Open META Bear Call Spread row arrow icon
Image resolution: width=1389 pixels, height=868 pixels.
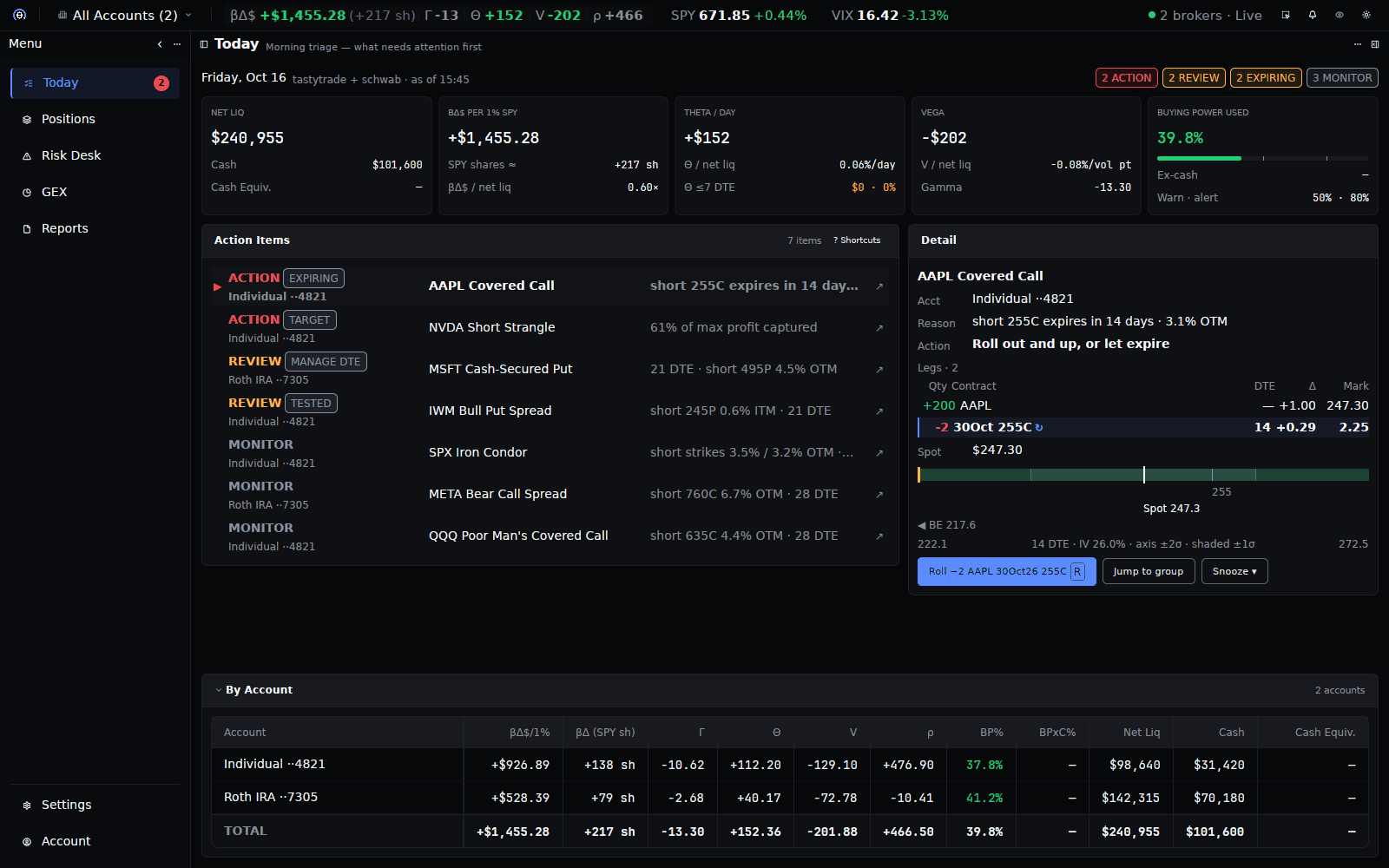coord(879,495)
